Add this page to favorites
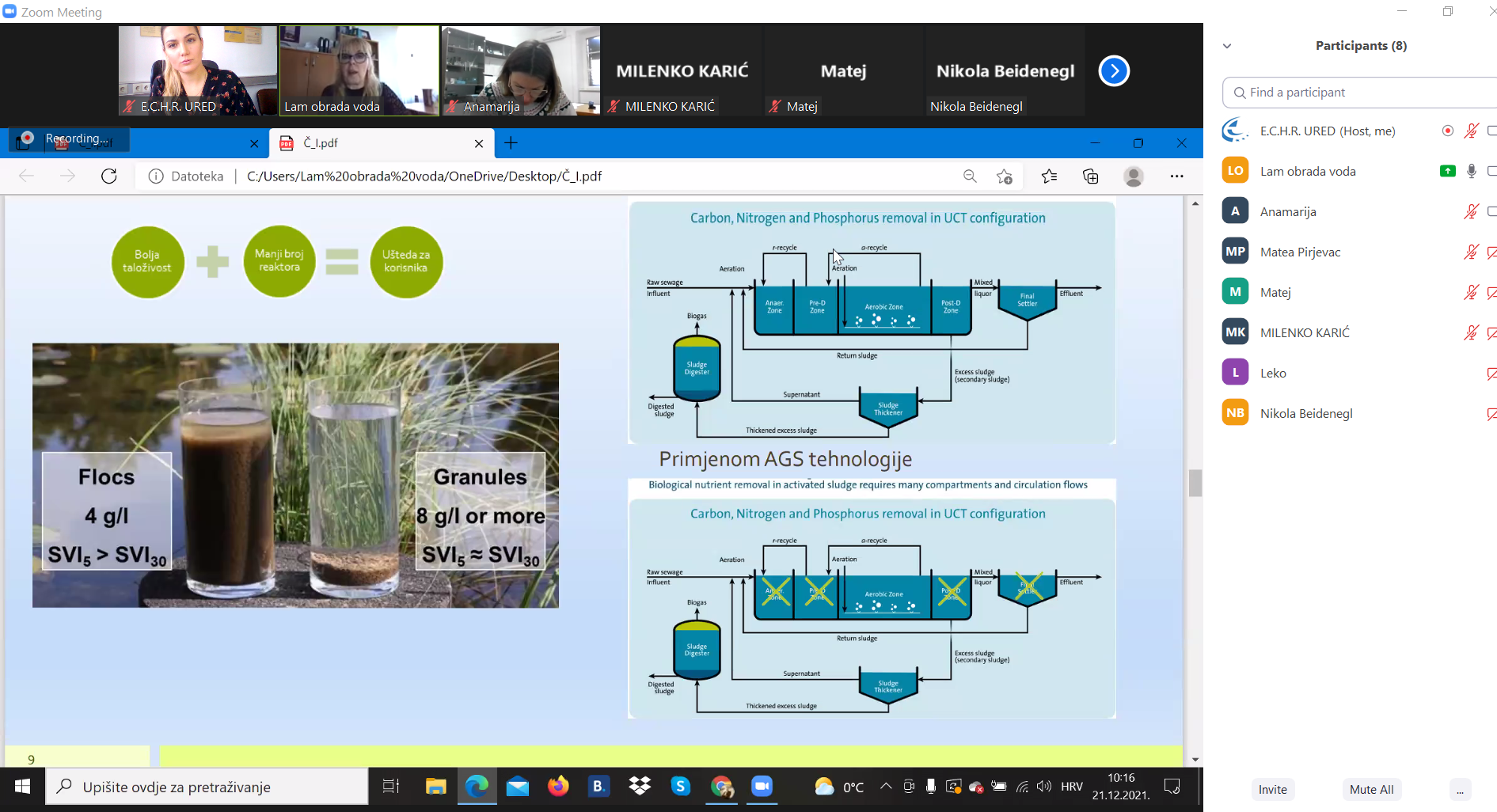 (1005, 176)
